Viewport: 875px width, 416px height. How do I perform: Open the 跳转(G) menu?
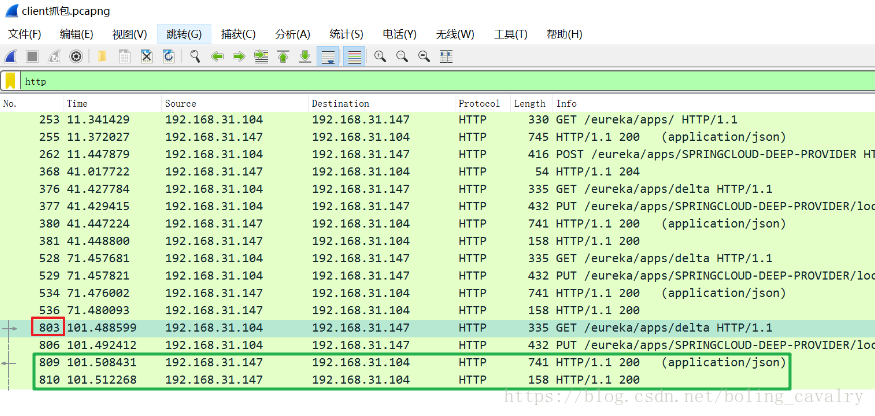pos(184,34)
